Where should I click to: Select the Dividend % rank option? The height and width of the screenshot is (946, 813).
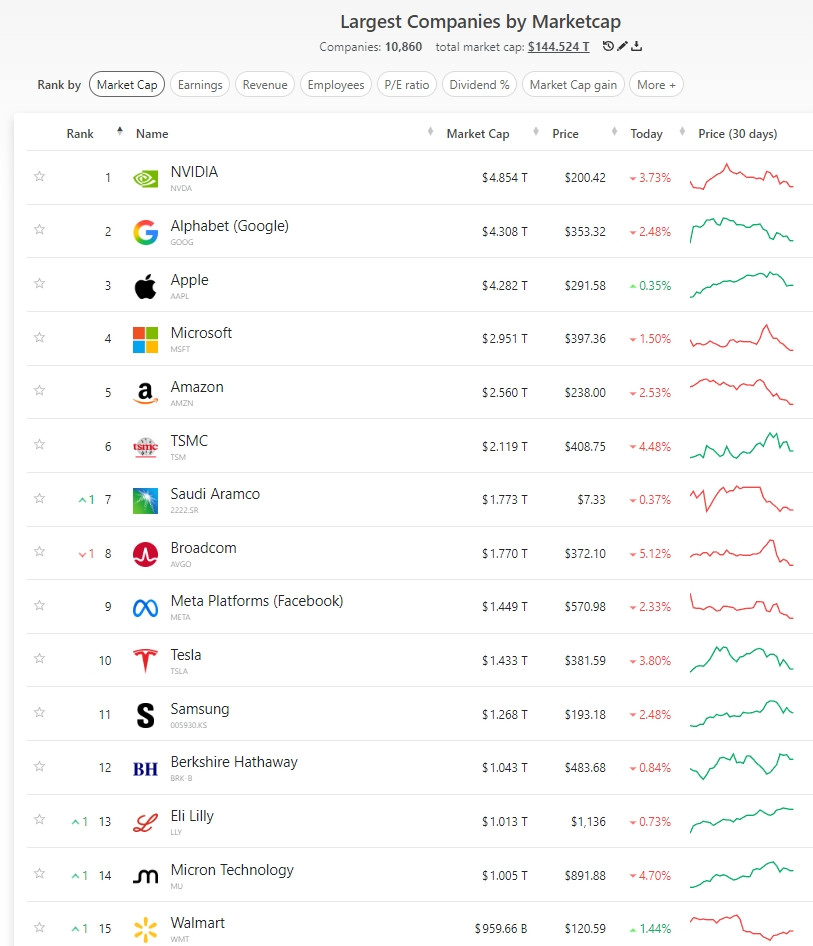(x=479, y=84)
